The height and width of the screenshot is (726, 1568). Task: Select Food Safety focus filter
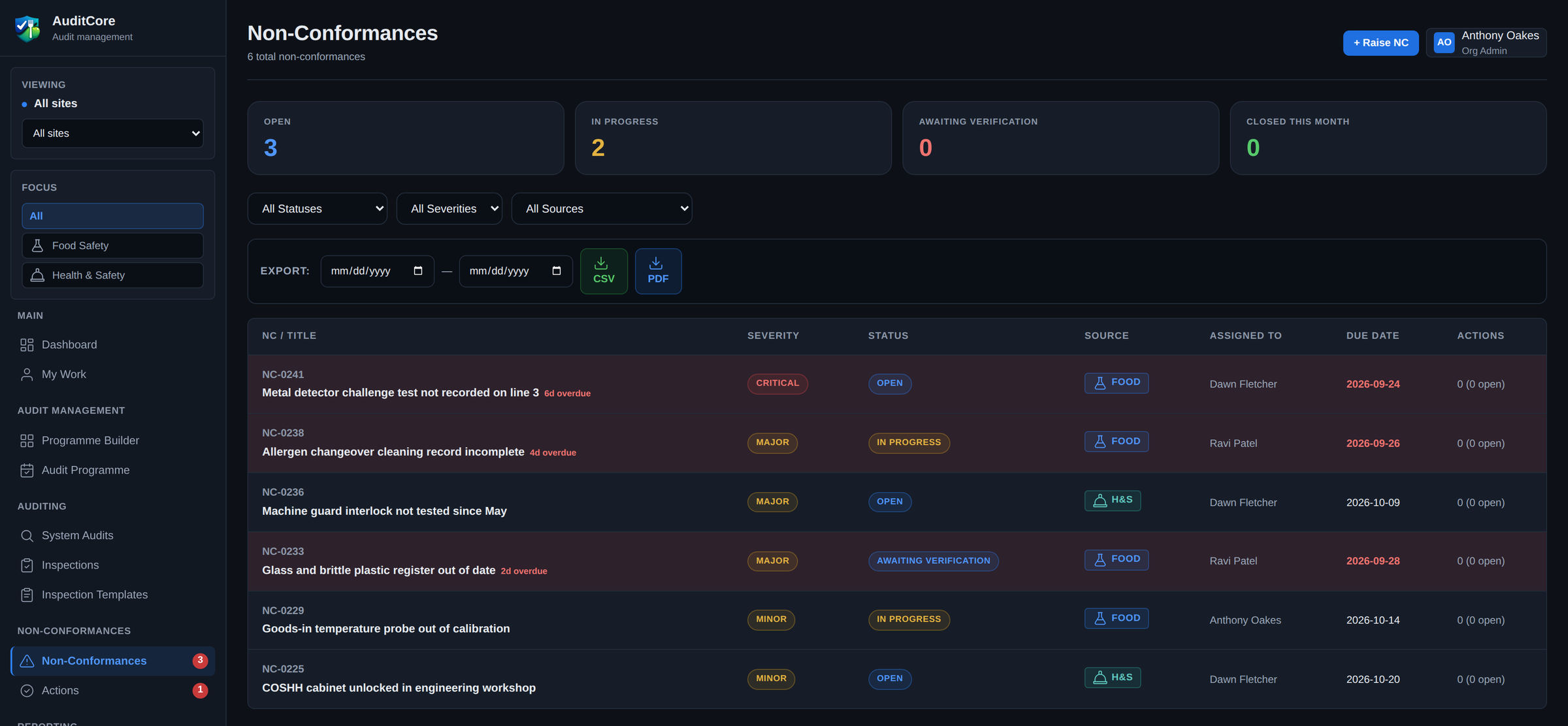[112, 246]
